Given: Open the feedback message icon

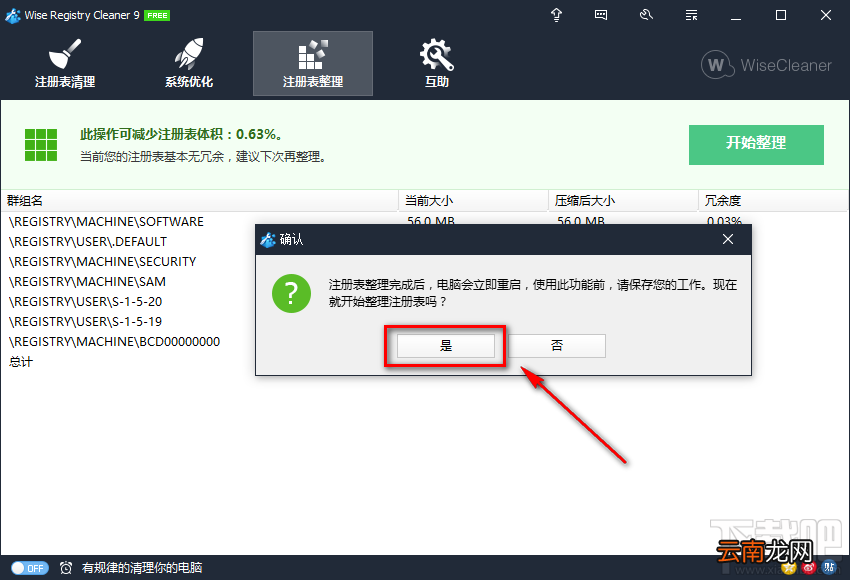Looking at the screenshot, I should coord(601,15).
